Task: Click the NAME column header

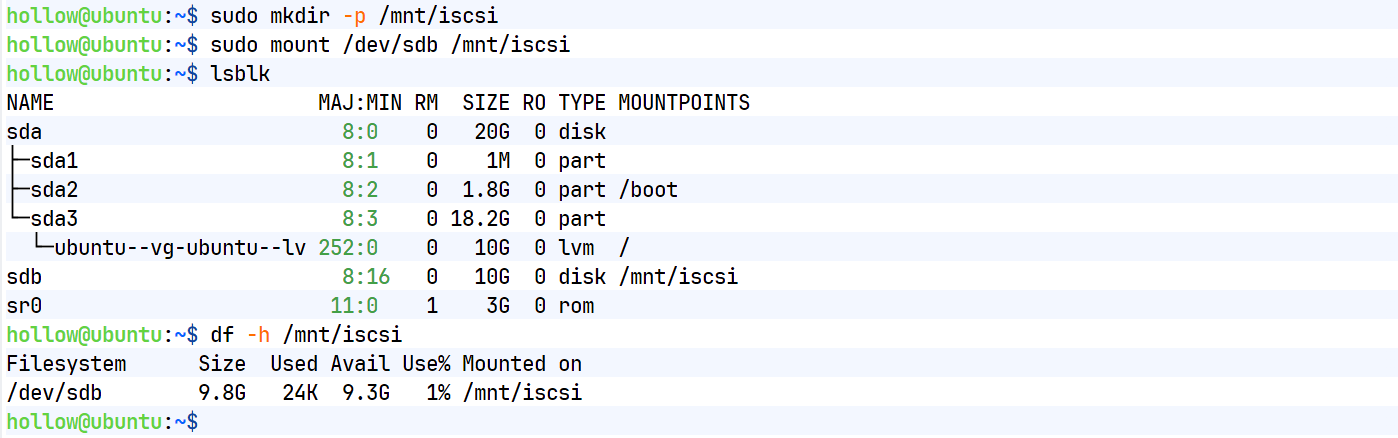Action: coord(30,103)
